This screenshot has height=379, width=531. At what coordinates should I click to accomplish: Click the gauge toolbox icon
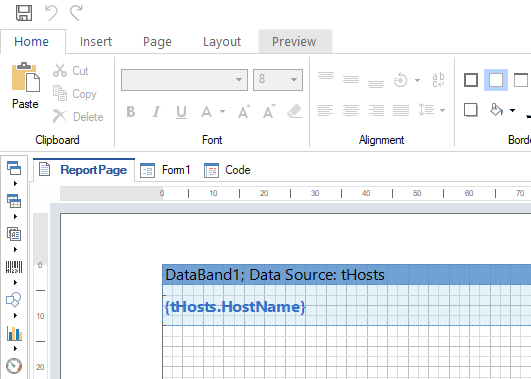pyautogui.click(x=14, y=366)
